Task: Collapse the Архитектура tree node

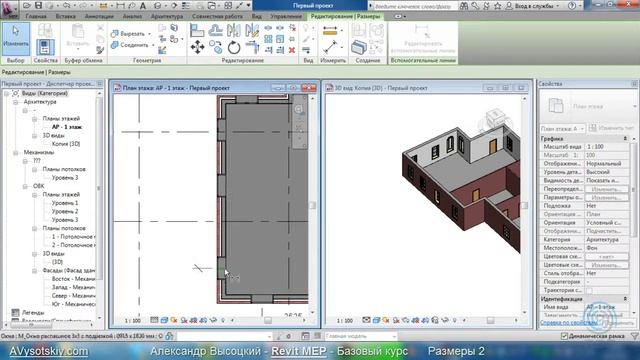Action: (16, 102)
